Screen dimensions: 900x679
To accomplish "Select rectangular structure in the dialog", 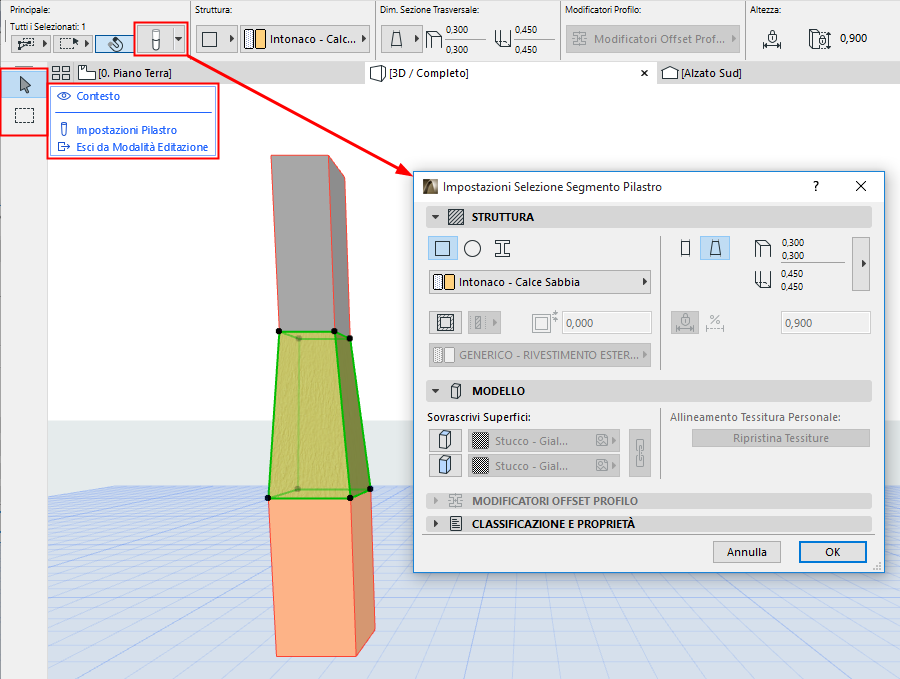I will (x=443, y=249).
